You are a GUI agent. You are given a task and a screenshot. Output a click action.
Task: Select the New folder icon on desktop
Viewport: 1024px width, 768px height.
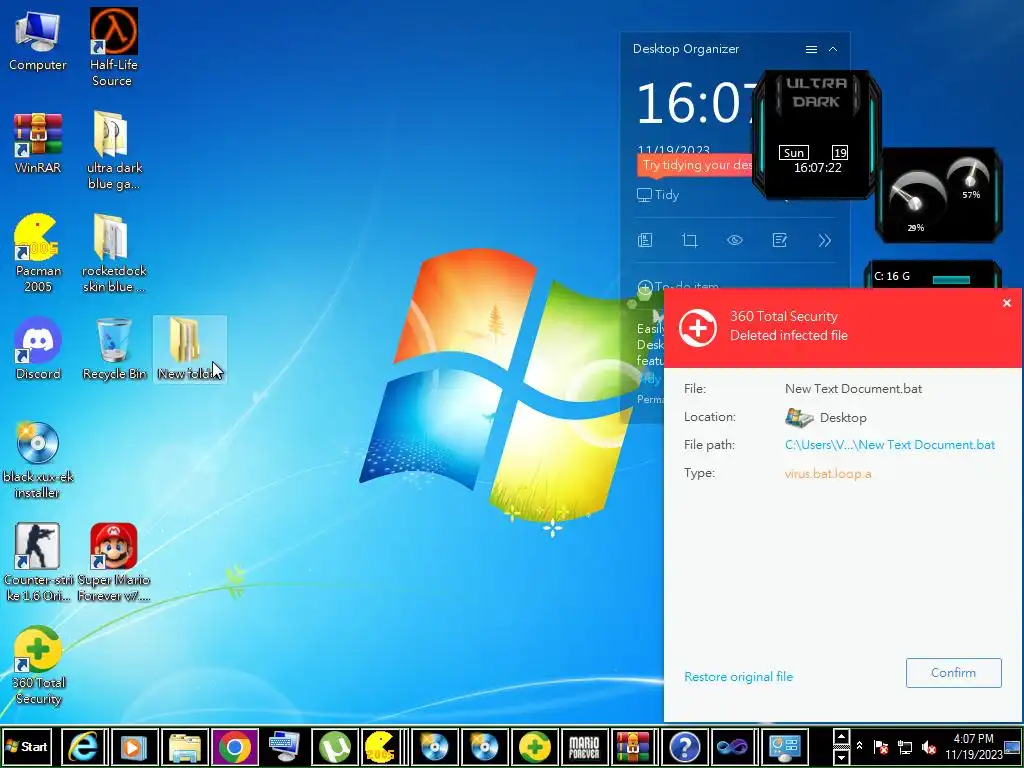pyautogui.click(x=189, y=349)
